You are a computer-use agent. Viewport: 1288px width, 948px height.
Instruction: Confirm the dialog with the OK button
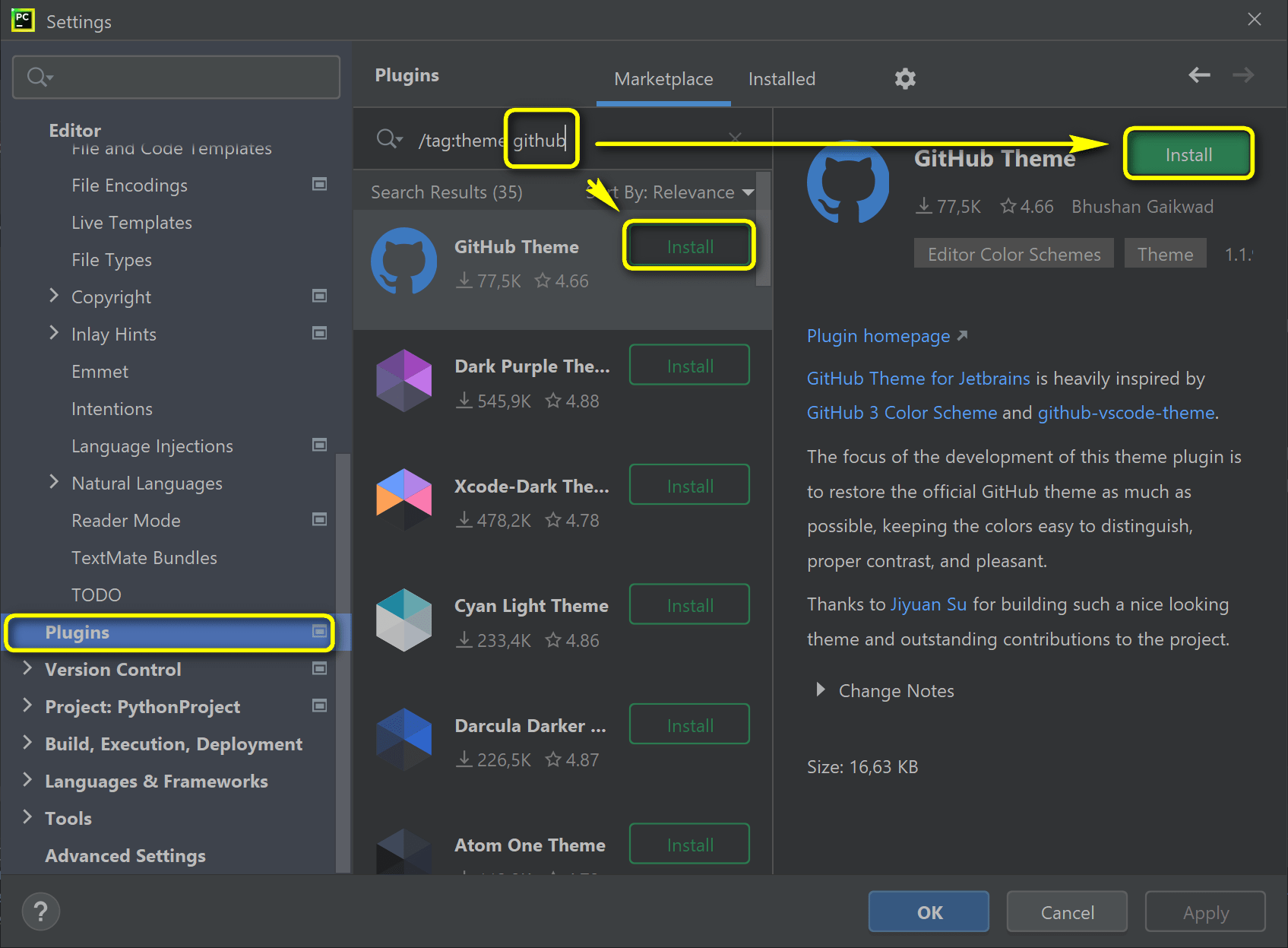[929, 912]
